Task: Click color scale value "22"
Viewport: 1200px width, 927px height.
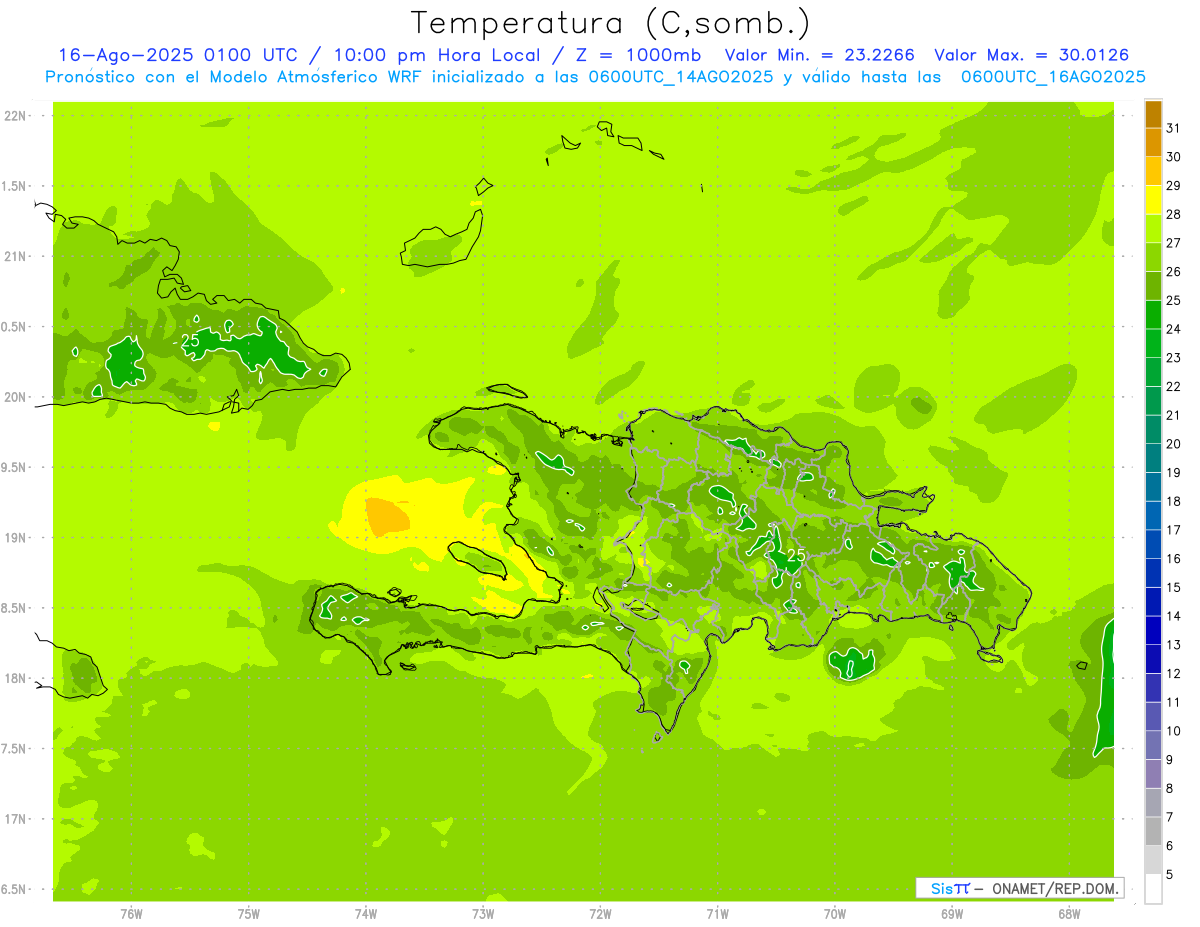Action: 1174,387
